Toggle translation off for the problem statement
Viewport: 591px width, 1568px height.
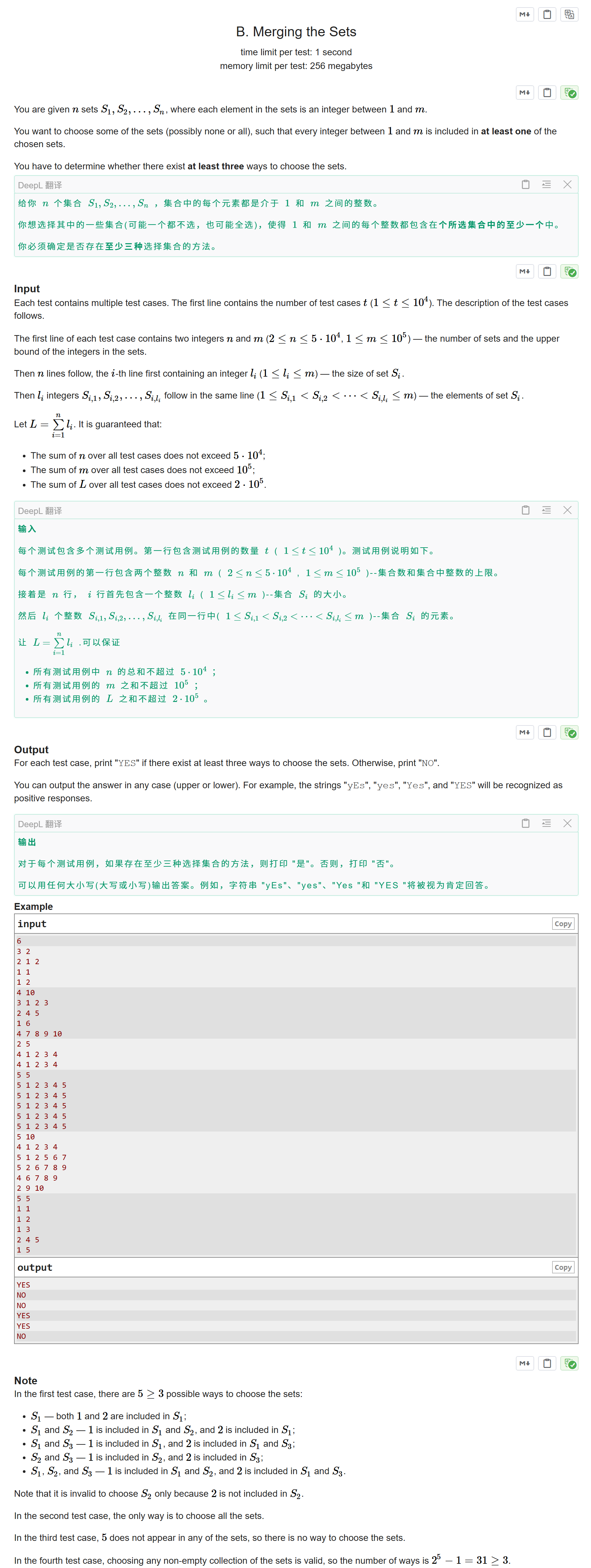pos(570,93)
